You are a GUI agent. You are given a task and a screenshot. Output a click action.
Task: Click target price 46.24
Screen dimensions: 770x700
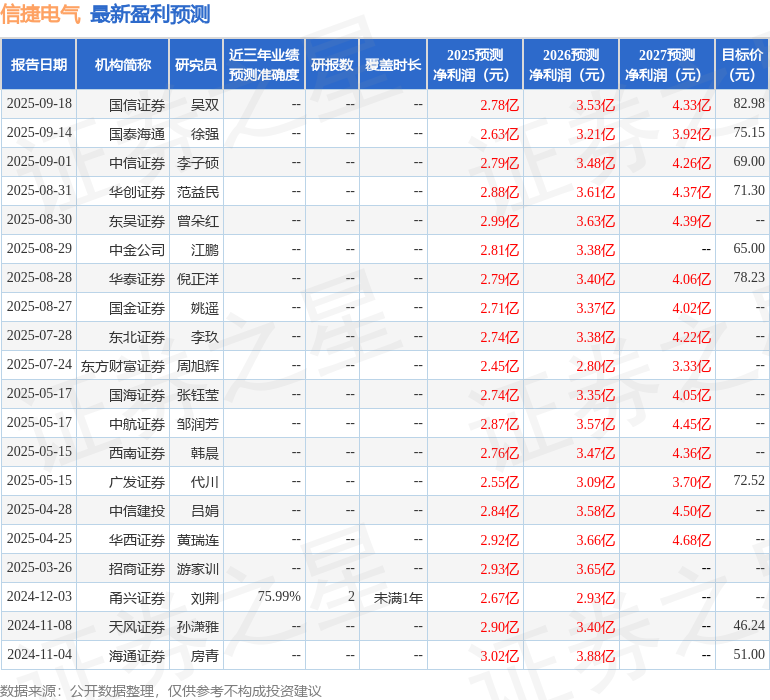[x=749, y=625]
